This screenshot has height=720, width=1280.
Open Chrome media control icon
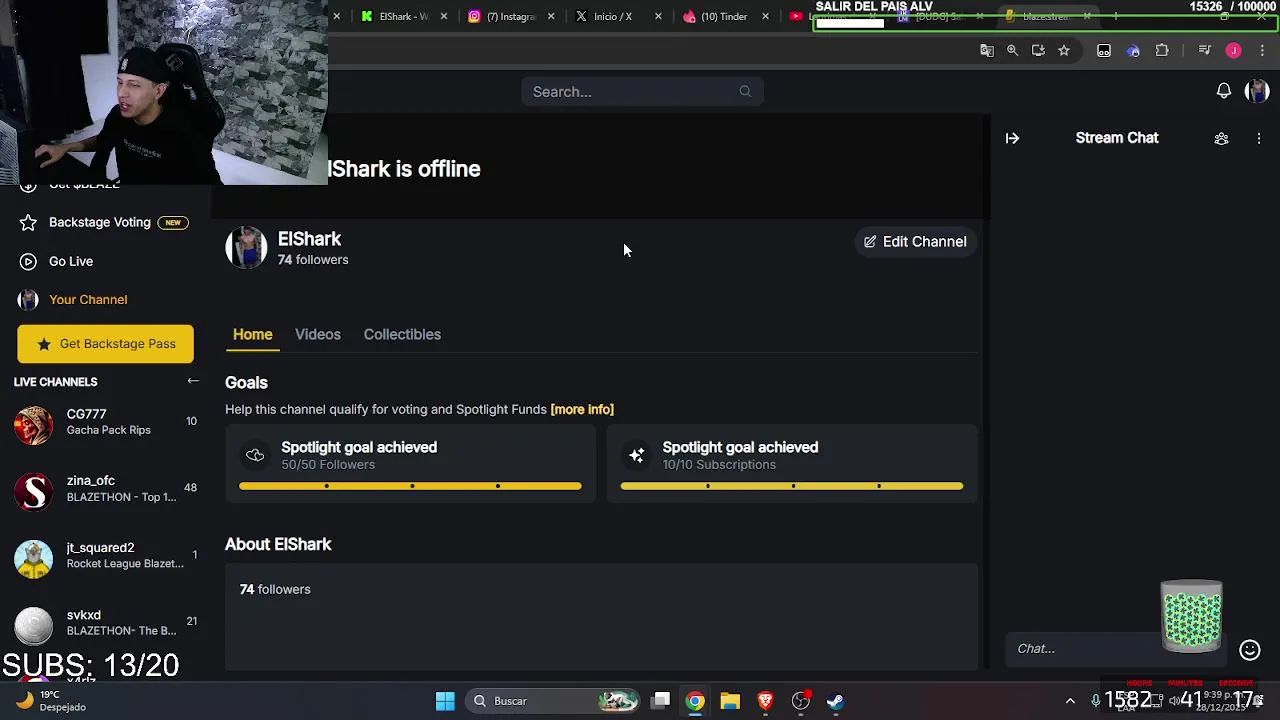point(1205,50)
